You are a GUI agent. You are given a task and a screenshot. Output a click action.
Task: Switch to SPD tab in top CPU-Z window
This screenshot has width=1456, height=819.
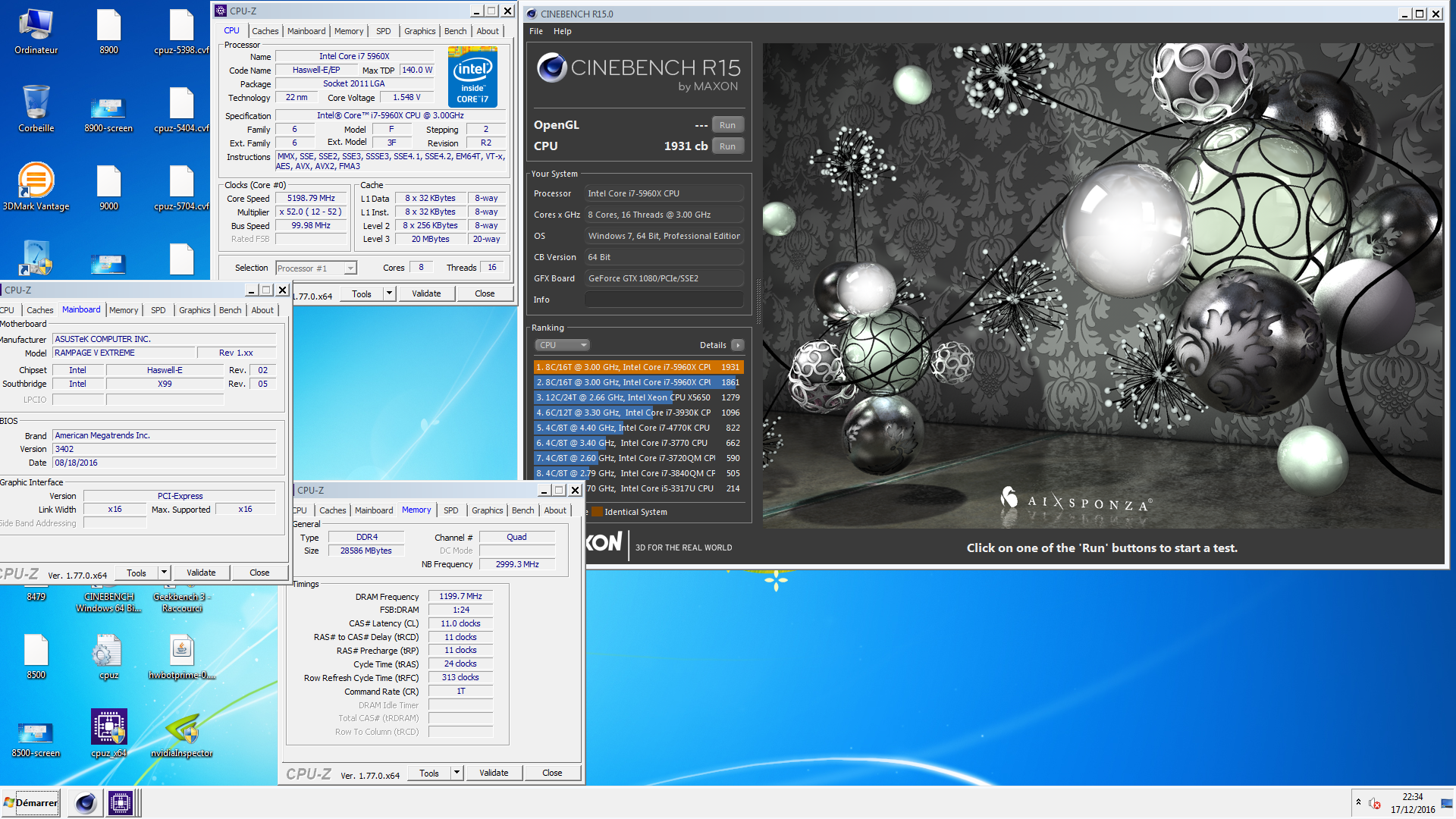384,31
